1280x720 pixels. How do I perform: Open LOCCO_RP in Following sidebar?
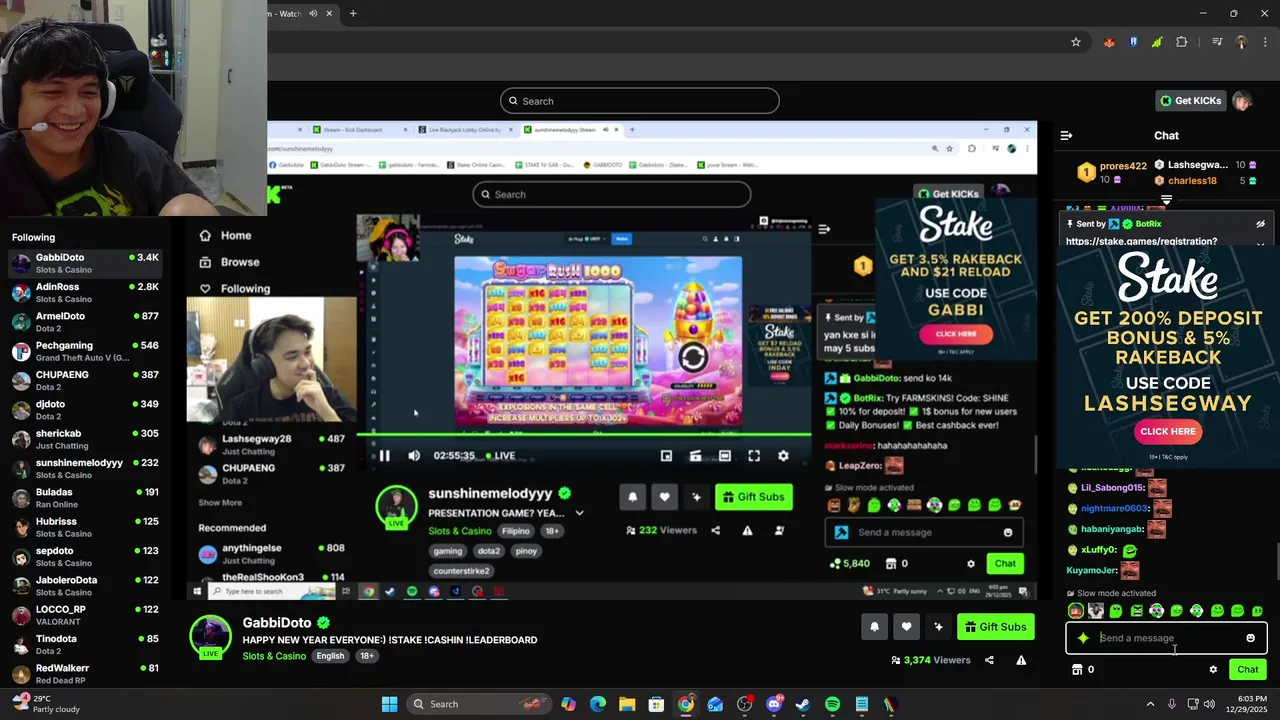click(85, 615)
